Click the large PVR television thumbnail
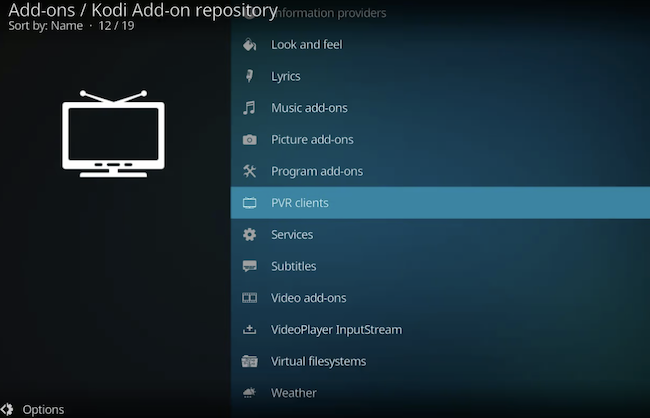Image resolution: width=650 pixels, height=418 pixels. pos(113,134)
